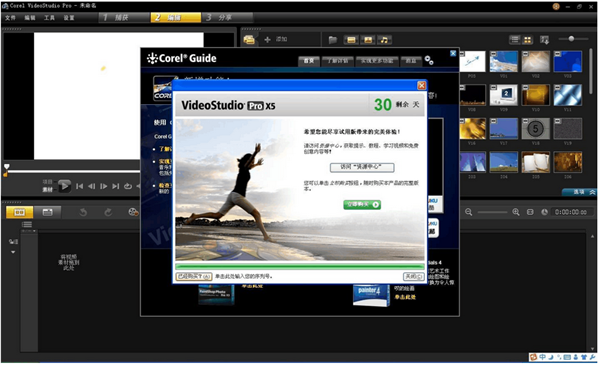Click the 已经购买? (Already purchased) button
The width and height of the screenshot is (600, 365).
pyautogui.click(x=194, y=276)
